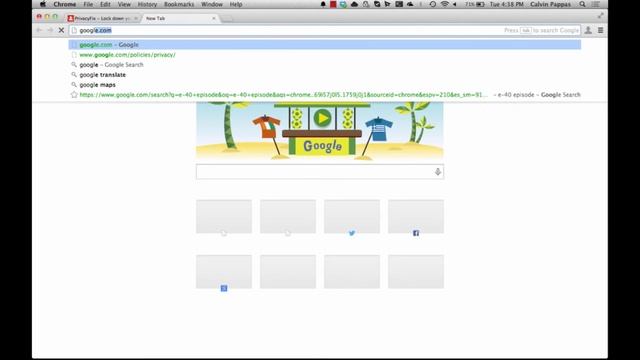Open the volume speaker menu bar icon
The image size is (640, 360).
(454, 4)
